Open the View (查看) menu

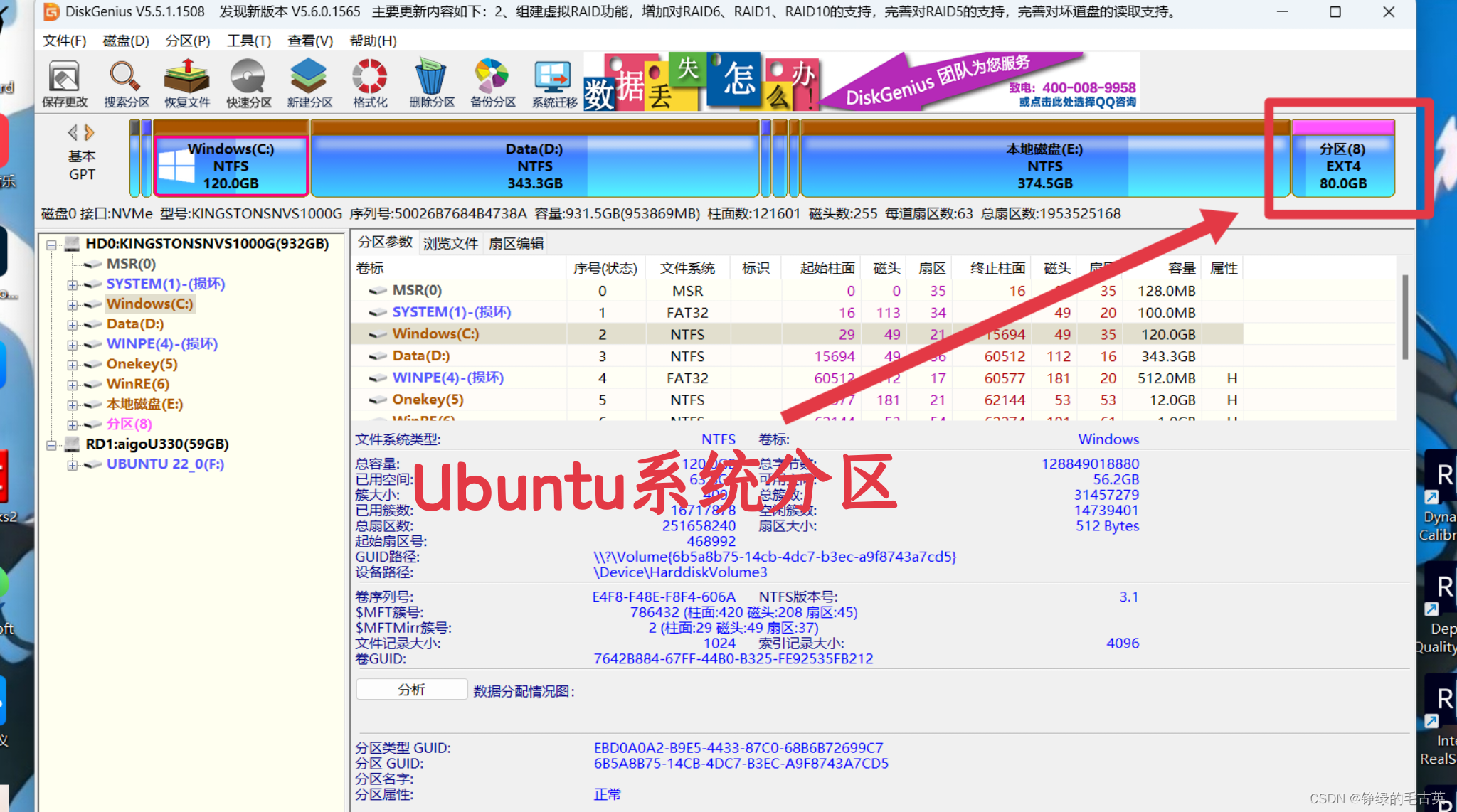click(310, 41)
